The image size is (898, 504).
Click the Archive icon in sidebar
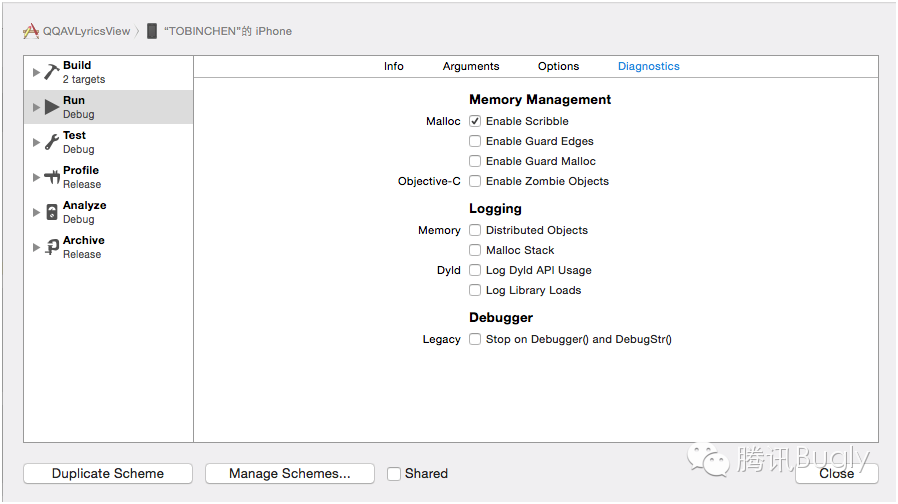point(52,247)
